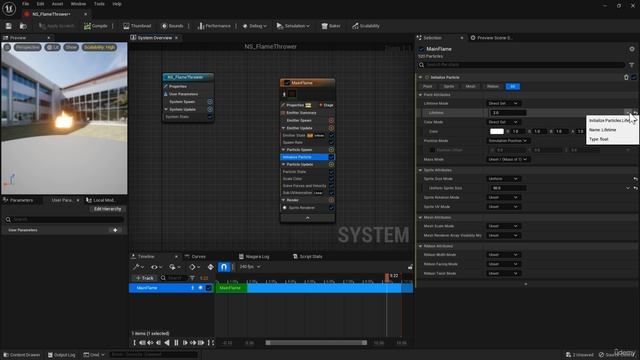This screenshot has width=640, height=360.
Task: Toggle the System State module checkbox
Action: click(210, 117)
